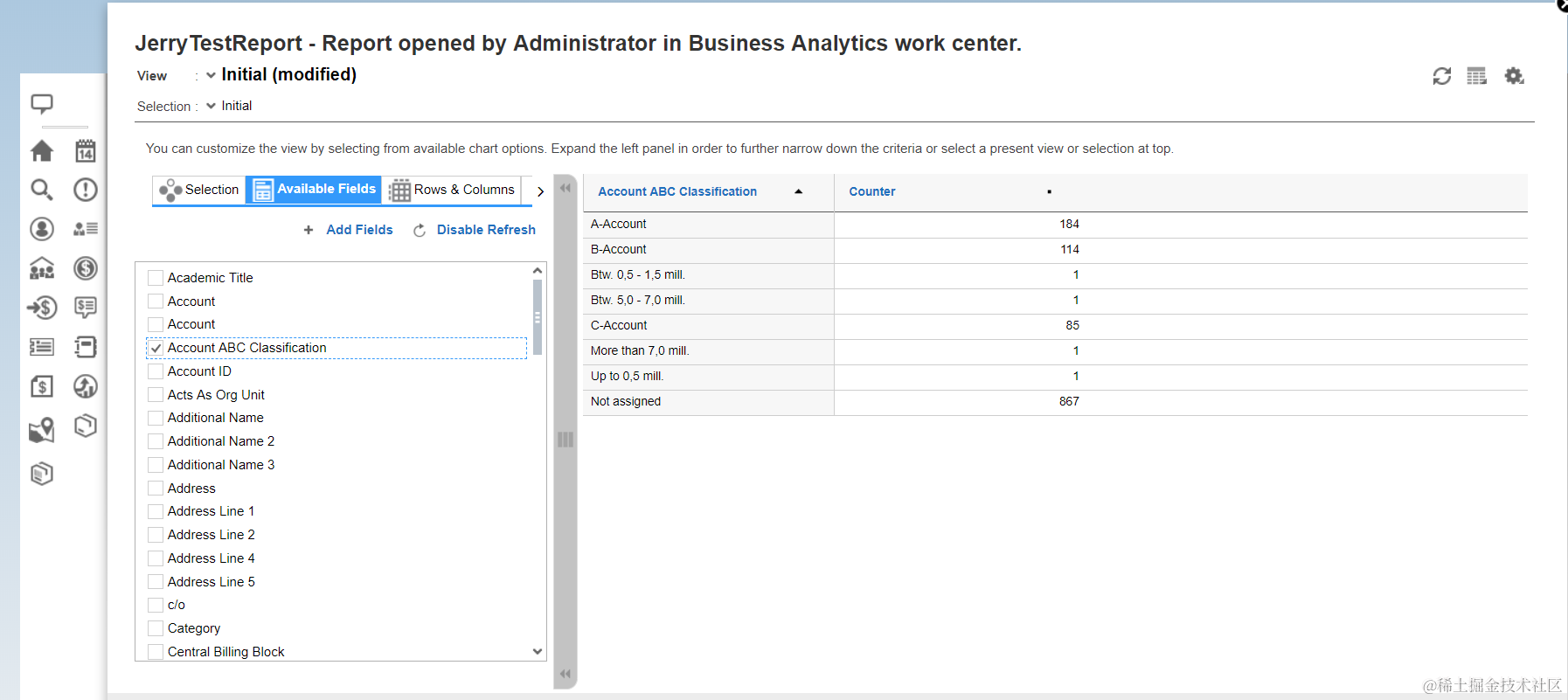Expand the View dropdown chevron
The image size is (1568, 700).
tap(211, 75)
